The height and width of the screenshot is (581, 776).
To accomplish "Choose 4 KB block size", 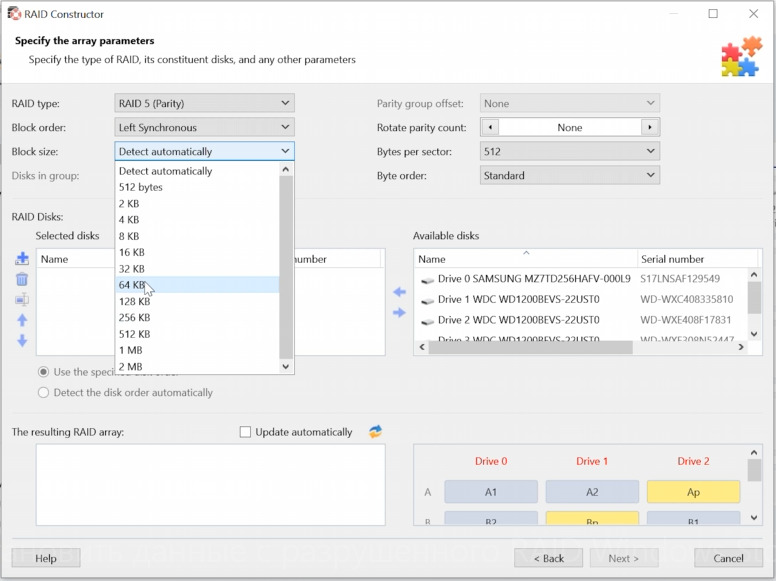I will pos(197,220).
